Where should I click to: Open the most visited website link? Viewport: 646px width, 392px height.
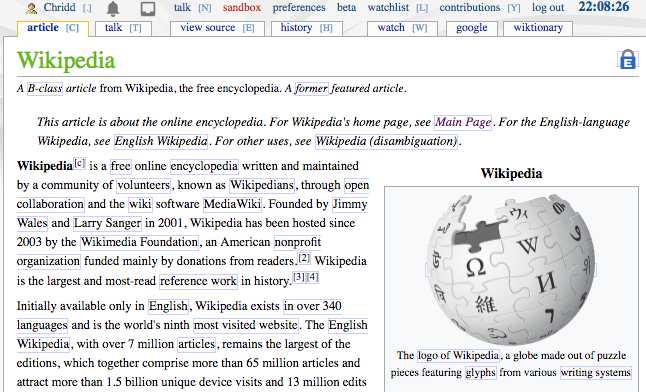pyautogui.click(x=246, y=325)
